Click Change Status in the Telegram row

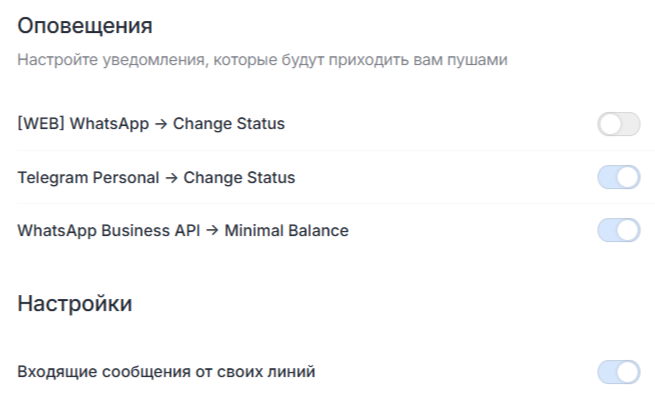point(240,178)
